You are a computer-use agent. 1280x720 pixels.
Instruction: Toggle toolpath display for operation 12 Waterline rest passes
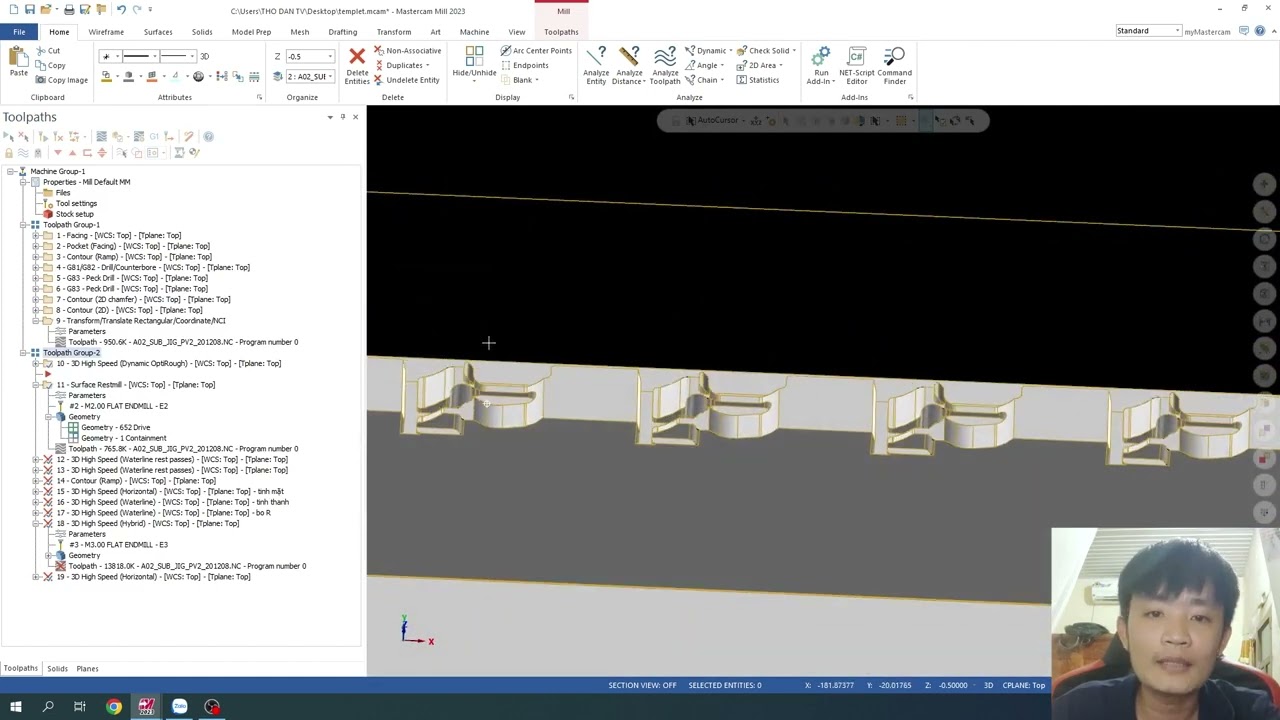click(x=47, y=459)
